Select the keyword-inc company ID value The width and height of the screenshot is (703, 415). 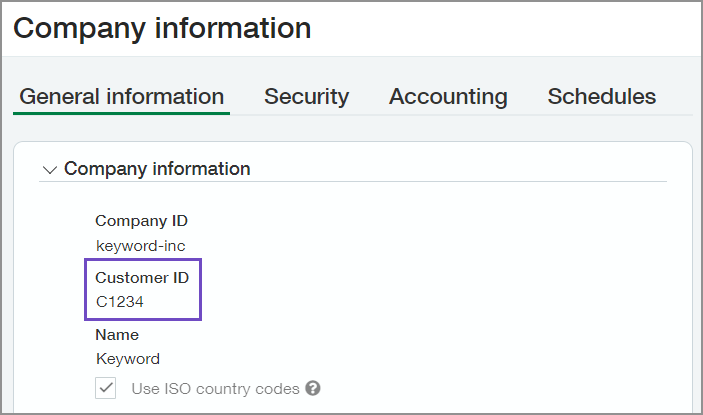140,245
